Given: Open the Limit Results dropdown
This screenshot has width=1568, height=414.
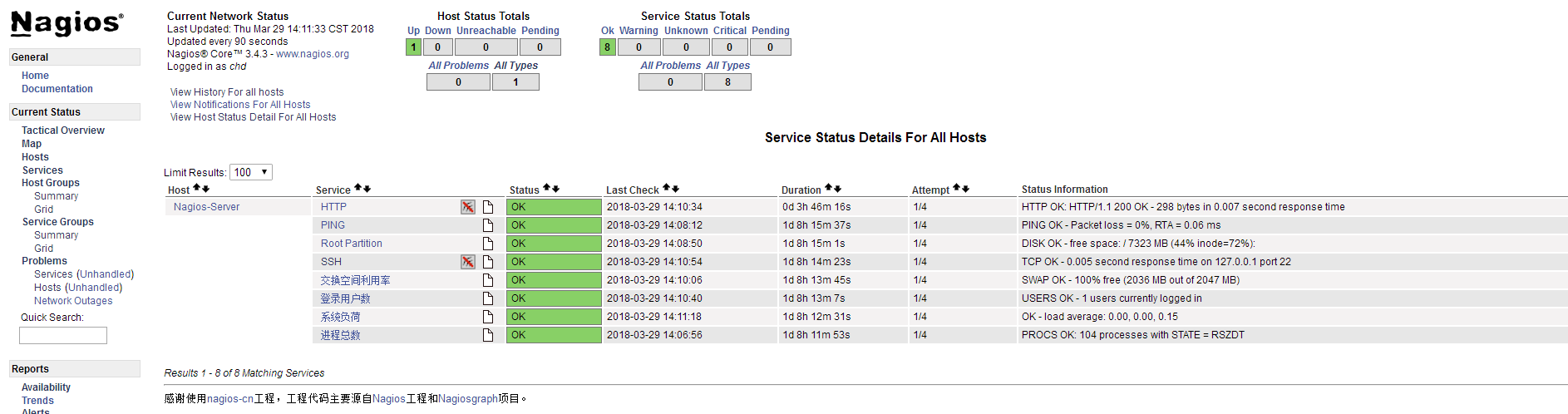Looking at the screenshot, I should pyautogui.click(x=251, y=172).
